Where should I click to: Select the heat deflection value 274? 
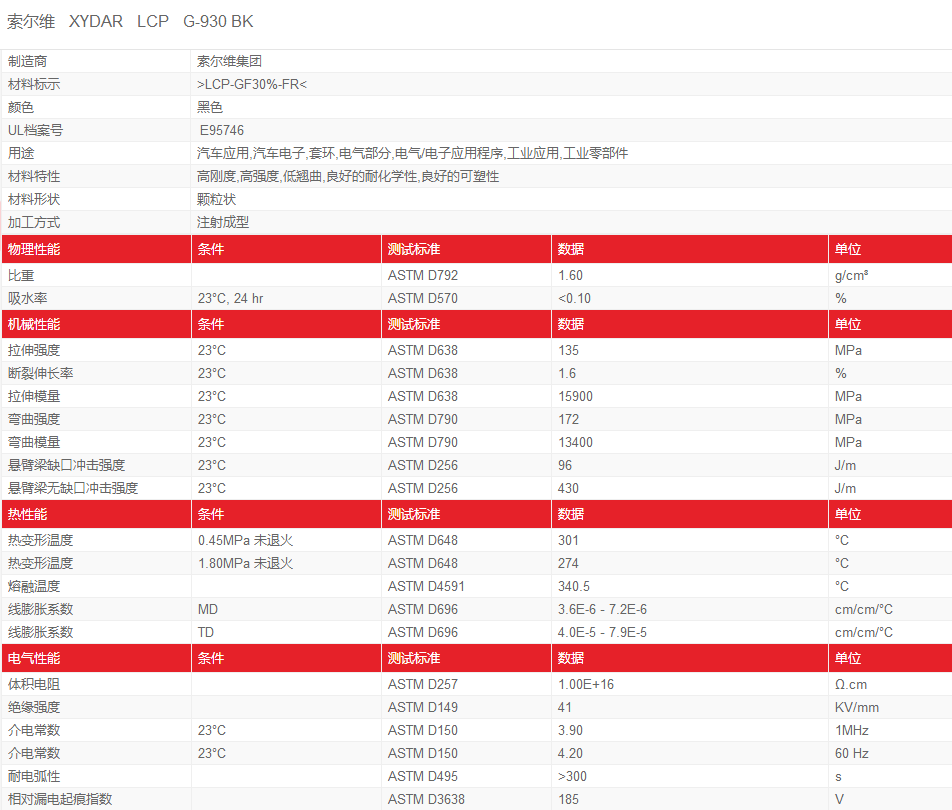(x=568, y=563)
